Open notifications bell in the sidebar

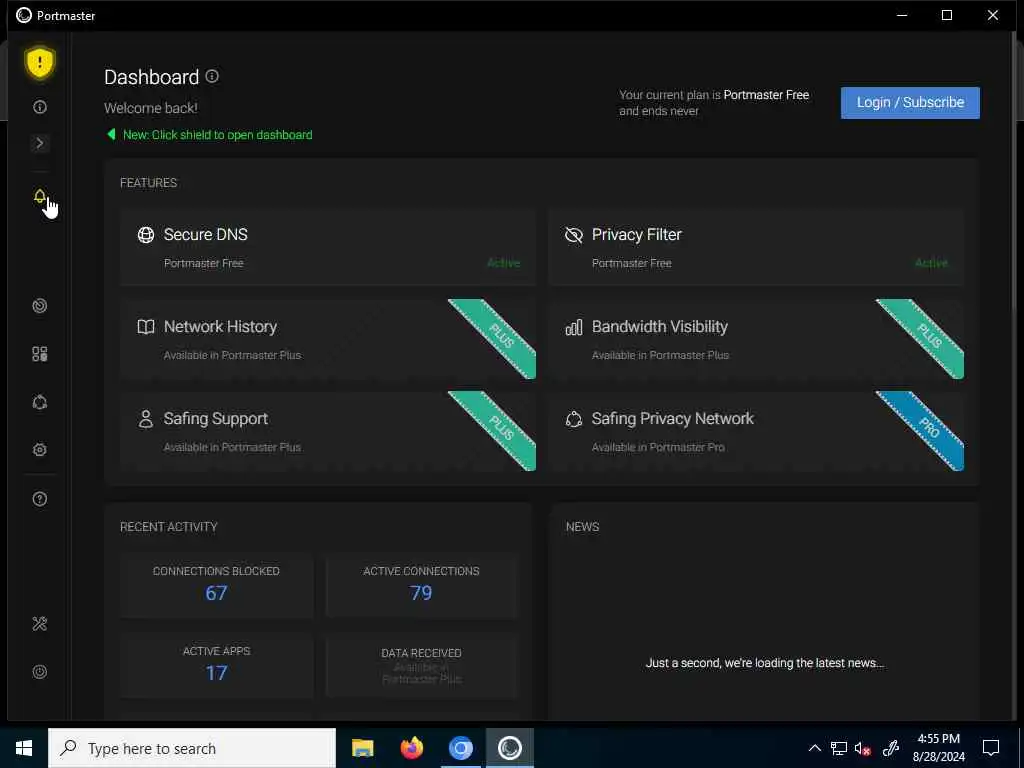pos(40,196)
